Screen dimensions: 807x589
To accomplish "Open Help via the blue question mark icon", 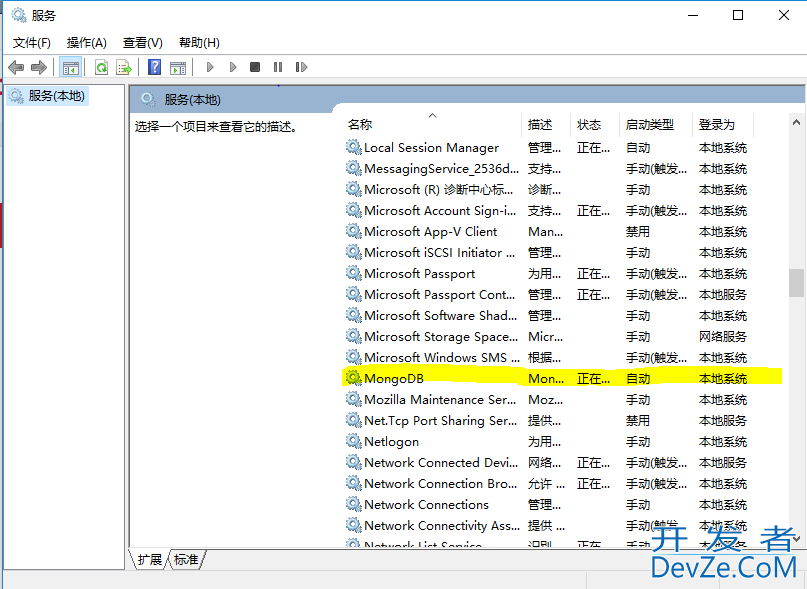I will [155, 67].
